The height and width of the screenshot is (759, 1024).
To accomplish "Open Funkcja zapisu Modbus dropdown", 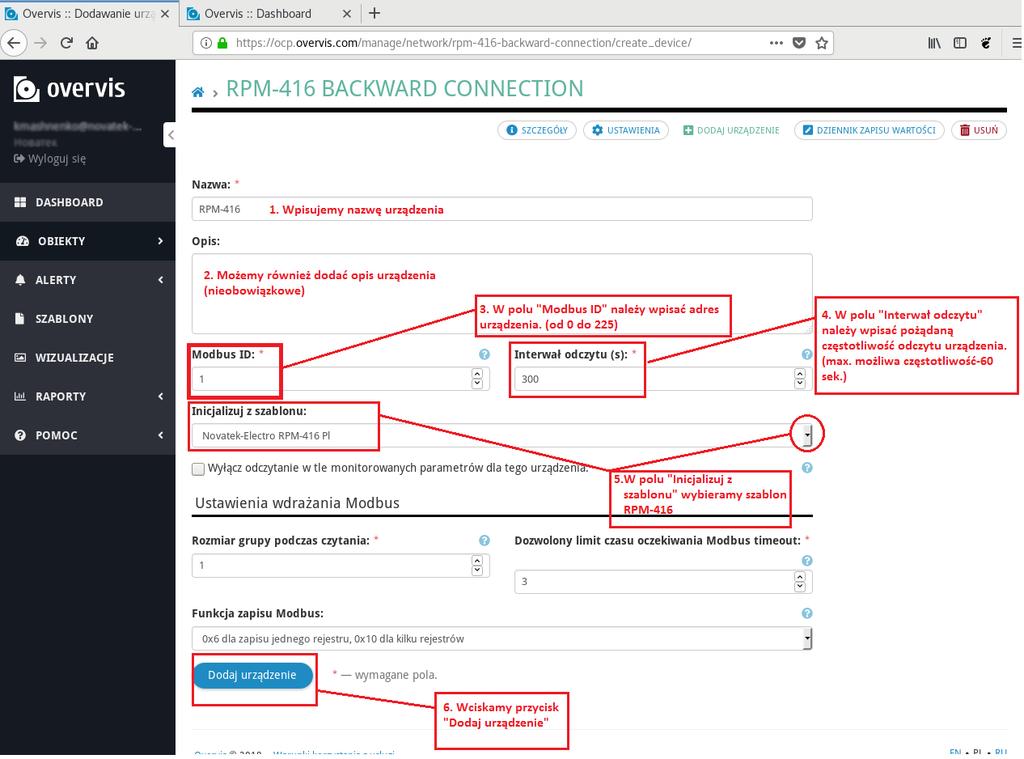I will (502, 639).
